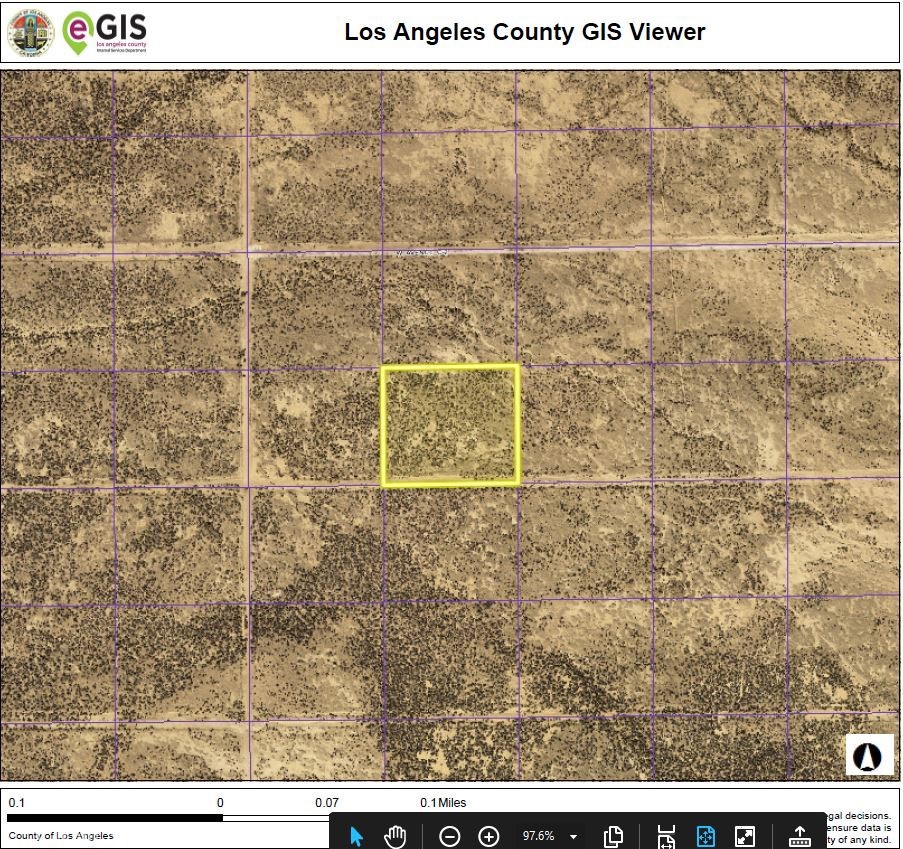
Task: Open the page view copy icon
Action: coord(614,836)
